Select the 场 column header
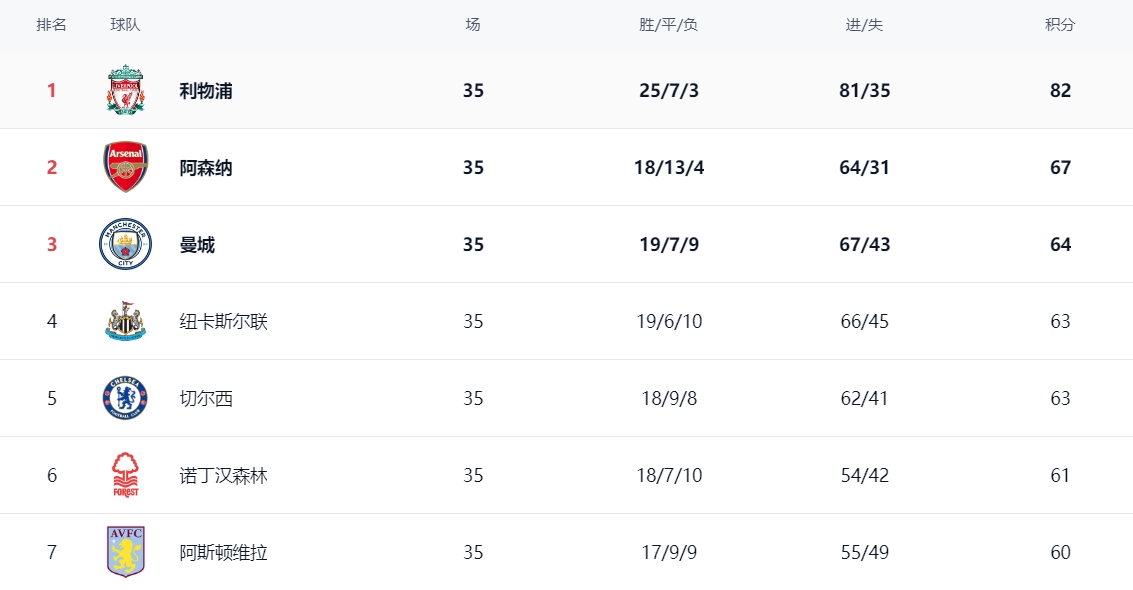This screenshot has height=590, width=1133. click(473, 25)
